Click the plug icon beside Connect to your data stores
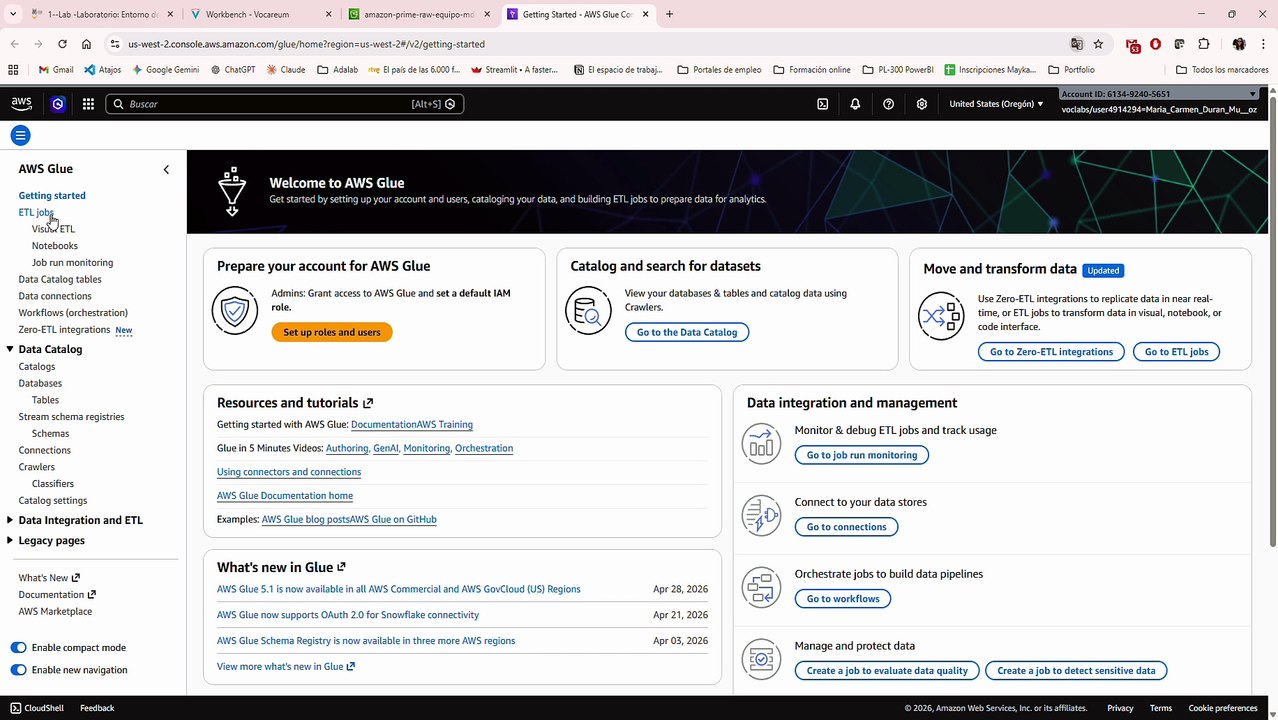The height and width of the screenshot is (720, 1278). 761,515
